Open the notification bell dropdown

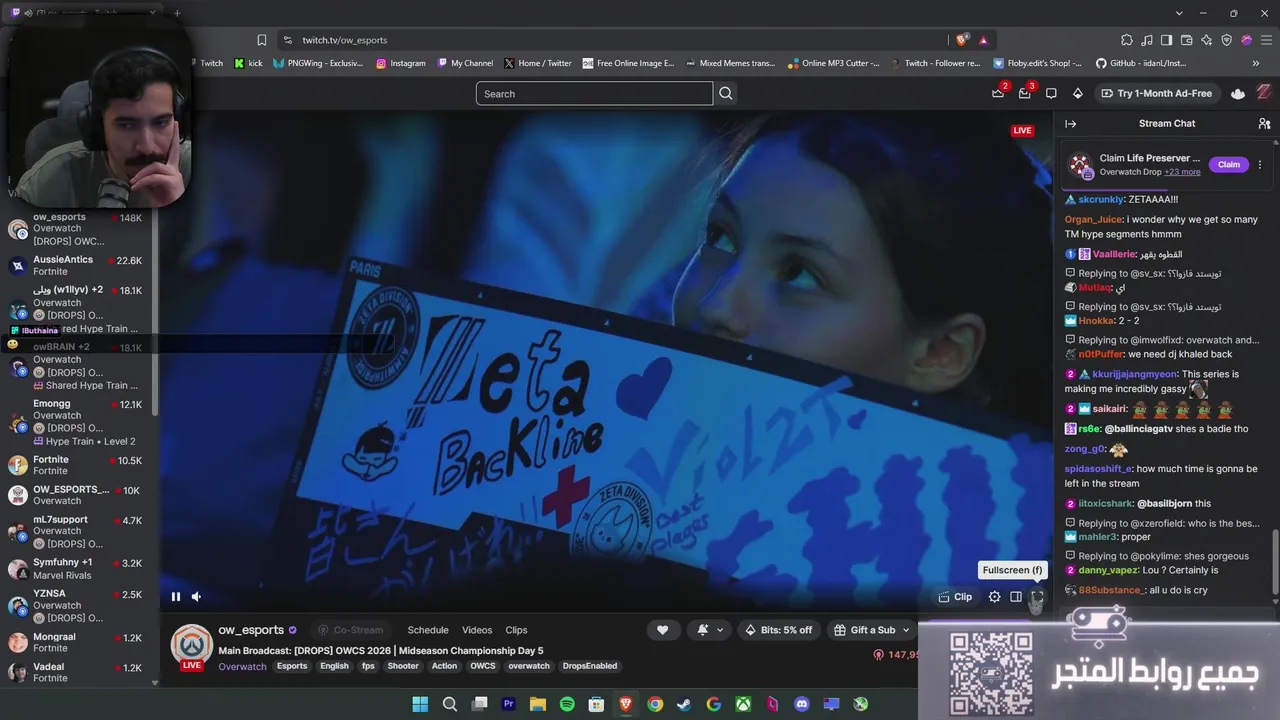pos(709,630)
